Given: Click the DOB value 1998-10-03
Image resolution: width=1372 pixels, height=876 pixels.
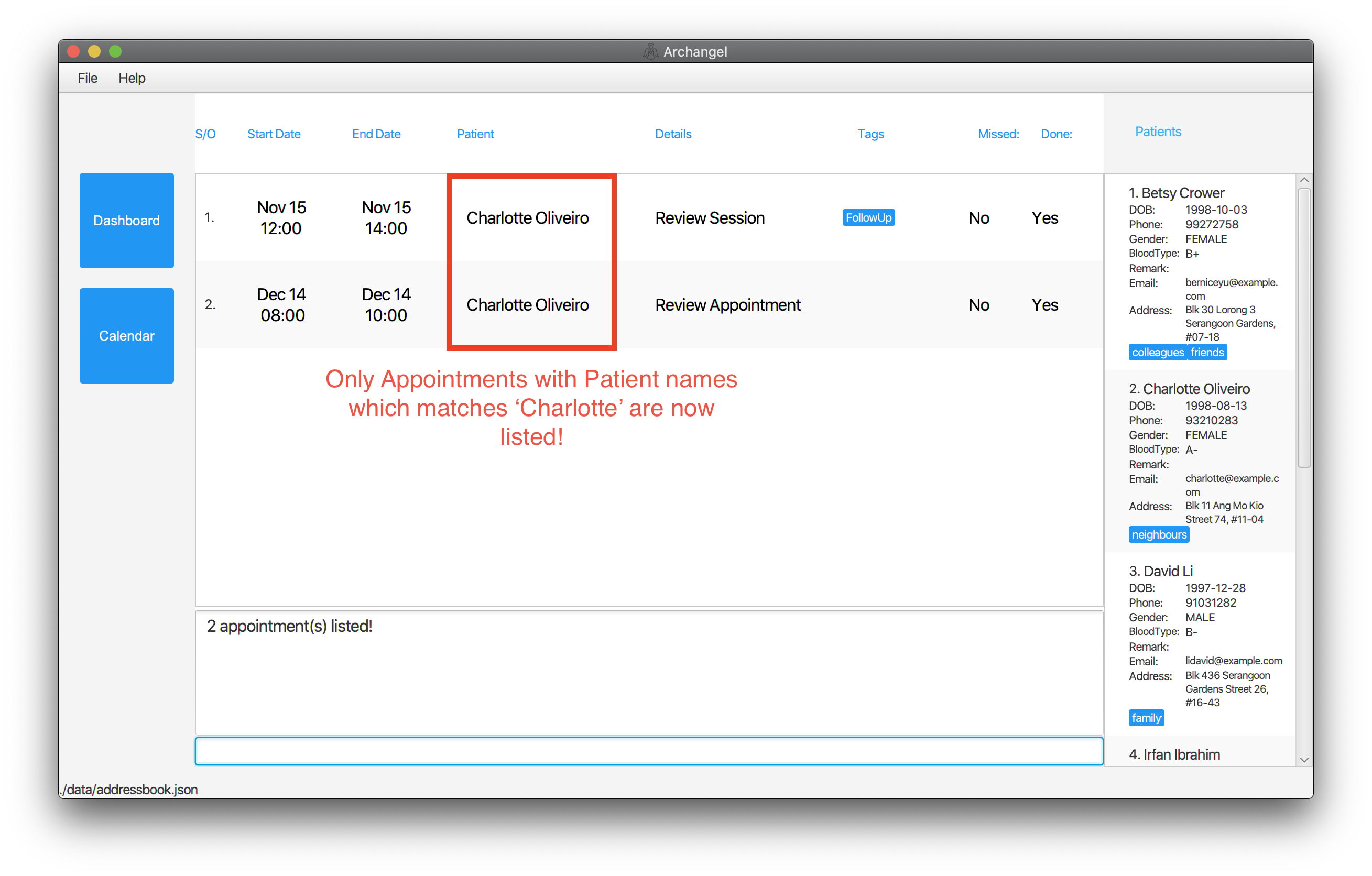Looking at the screenshot, I should [x=1216, y=210].
